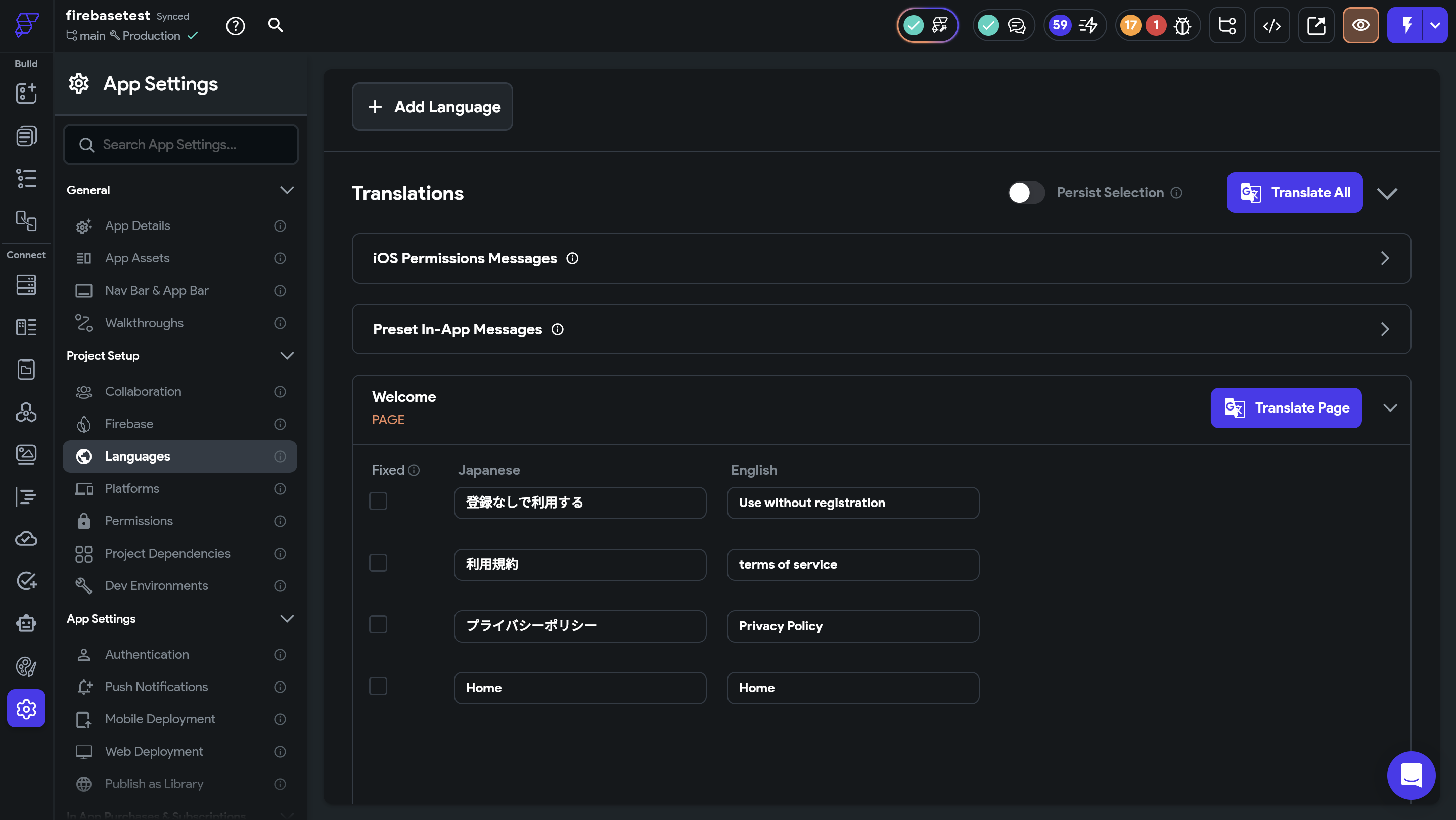
Task: Select Authentication in the sidebar
Action: point(147,654)
